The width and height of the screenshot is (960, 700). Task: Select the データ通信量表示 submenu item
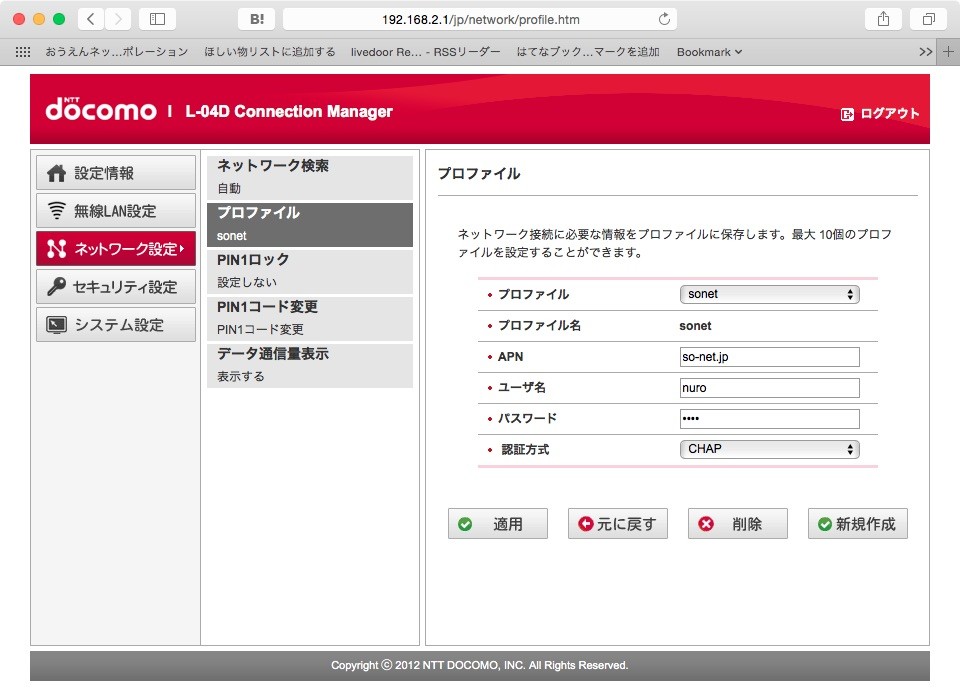(310, 366)
